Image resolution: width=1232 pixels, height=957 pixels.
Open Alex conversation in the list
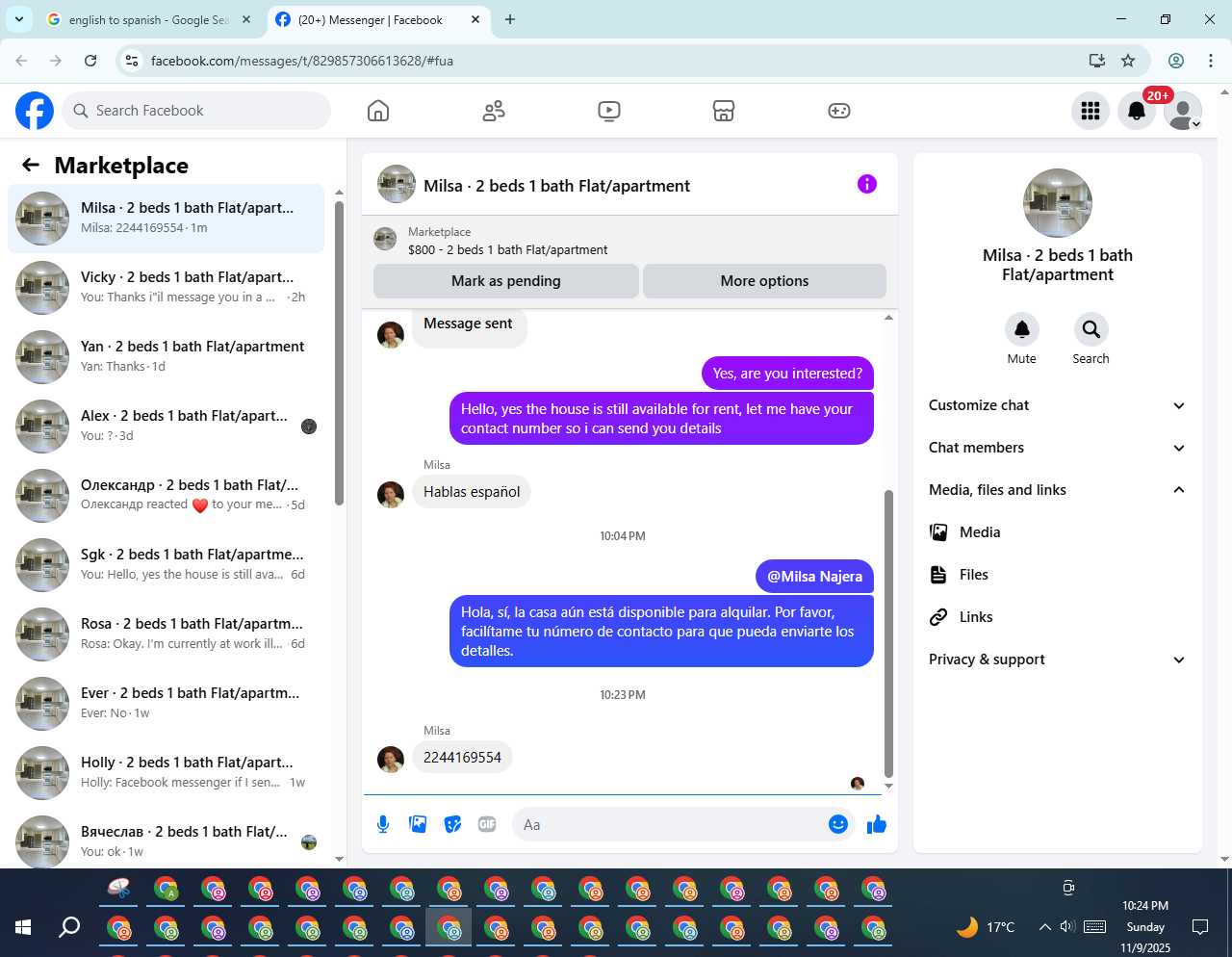[167, 427]
